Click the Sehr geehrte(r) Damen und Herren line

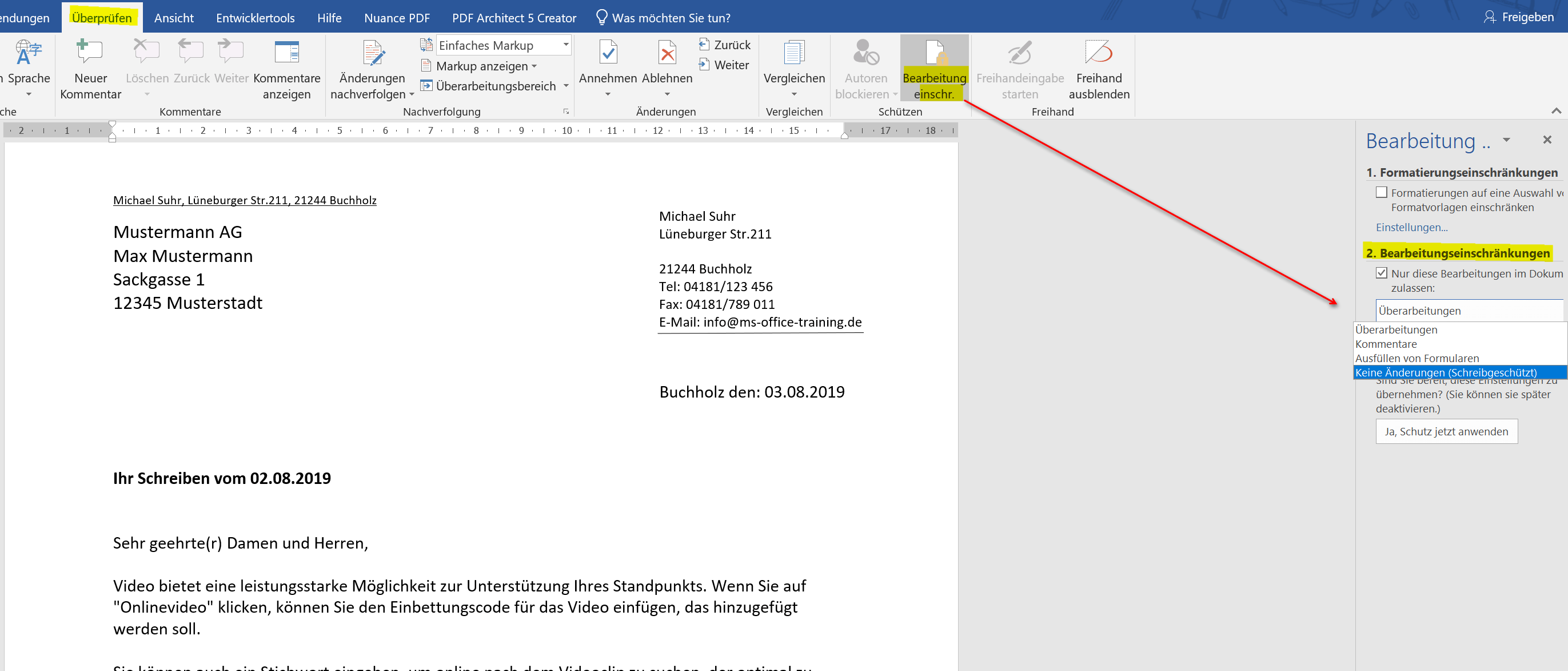(241, 543)
